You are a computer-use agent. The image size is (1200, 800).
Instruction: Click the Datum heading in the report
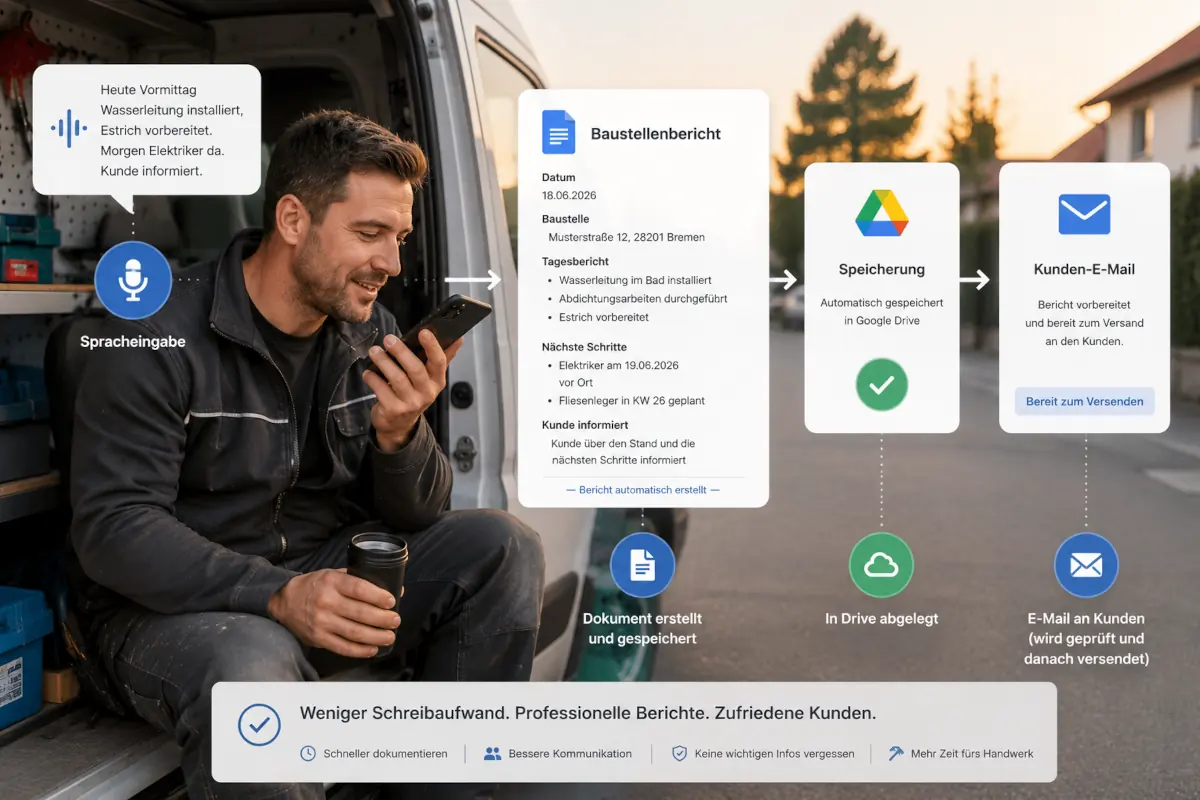(559, 178)
